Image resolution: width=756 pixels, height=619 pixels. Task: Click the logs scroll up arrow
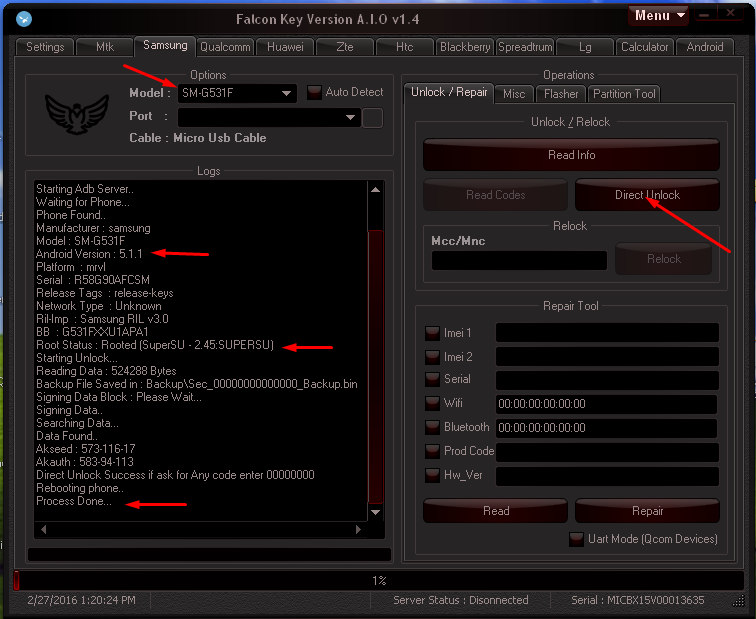376,190
